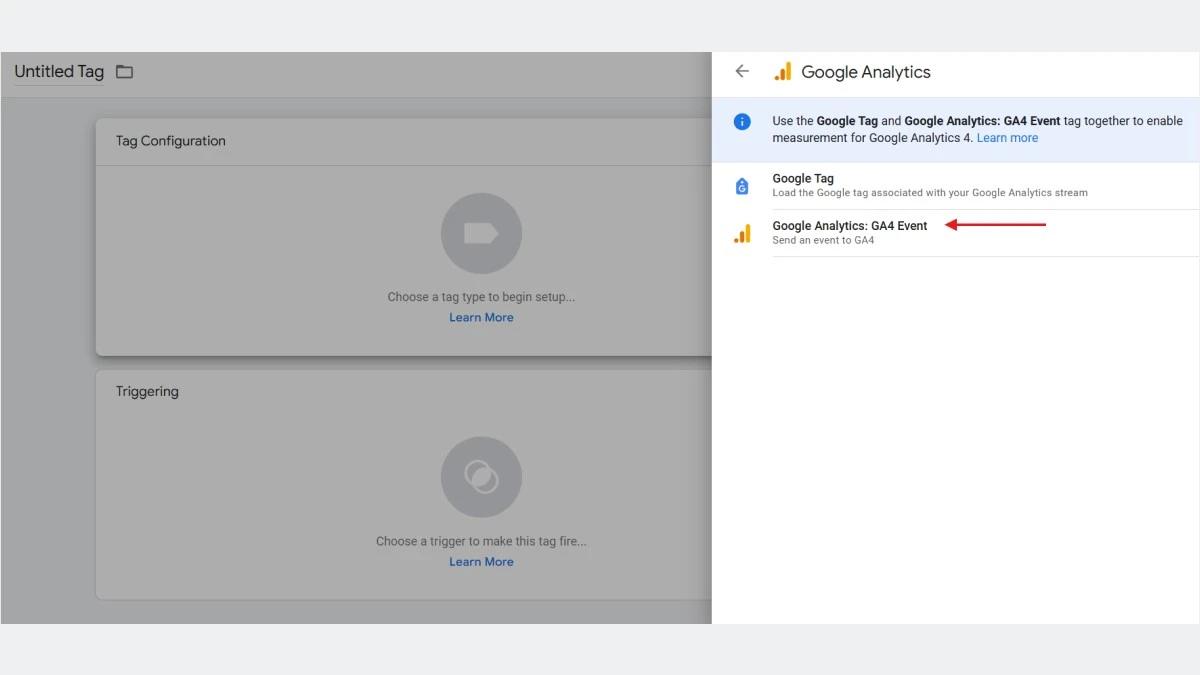This screenshot has width=1200, height=675.
Task: Click the folder icon beside Untitled Tag
Action: click(x=124, y=72)
